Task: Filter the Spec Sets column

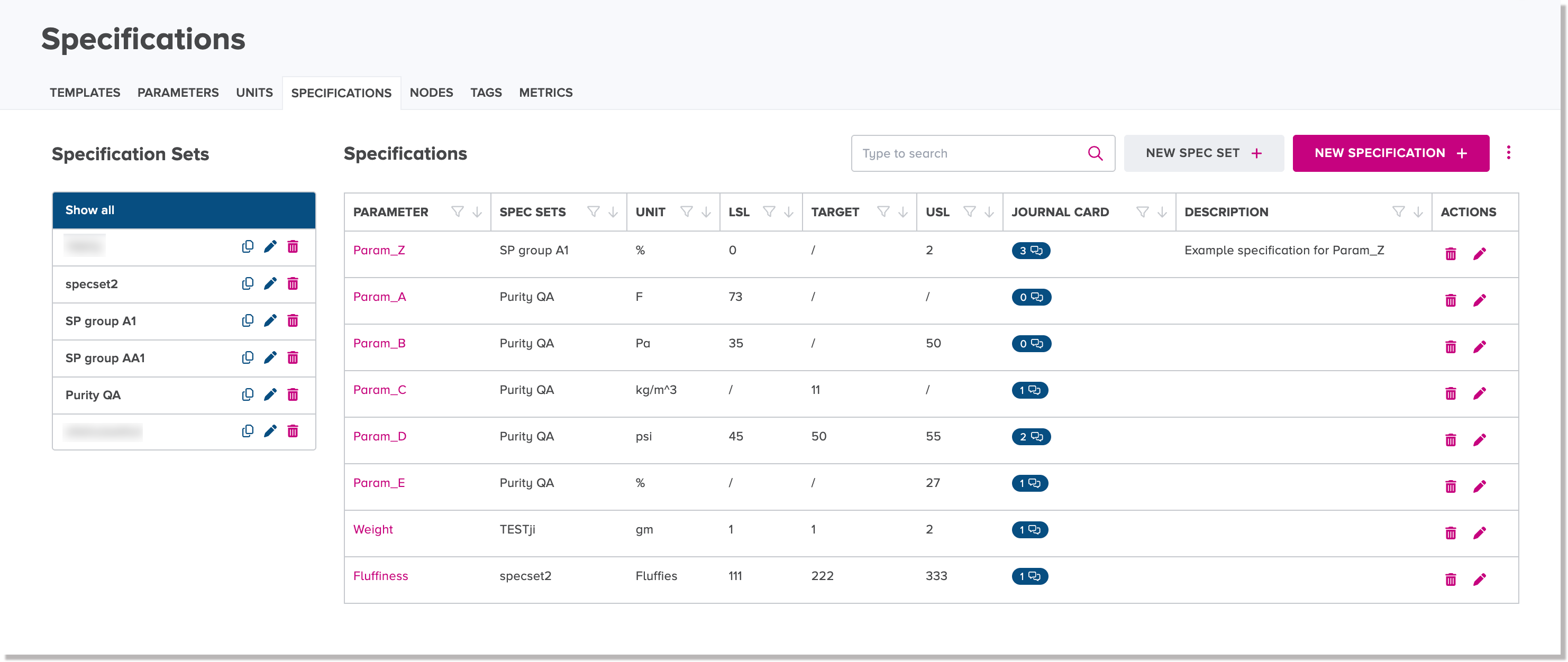Action: pyautogui.click(x=594, y=212)
